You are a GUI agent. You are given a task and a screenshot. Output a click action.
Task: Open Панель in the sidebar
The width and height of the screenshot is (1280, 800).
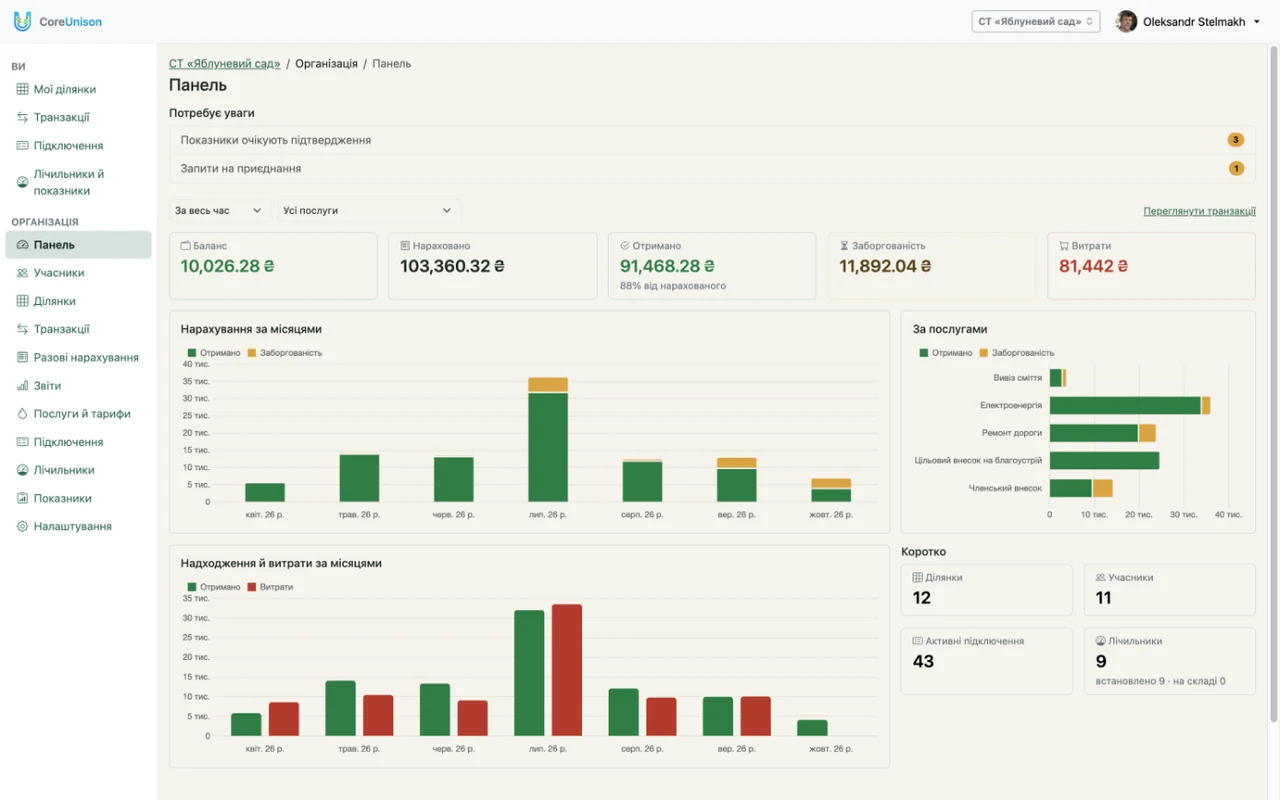(x=78, y=245)
